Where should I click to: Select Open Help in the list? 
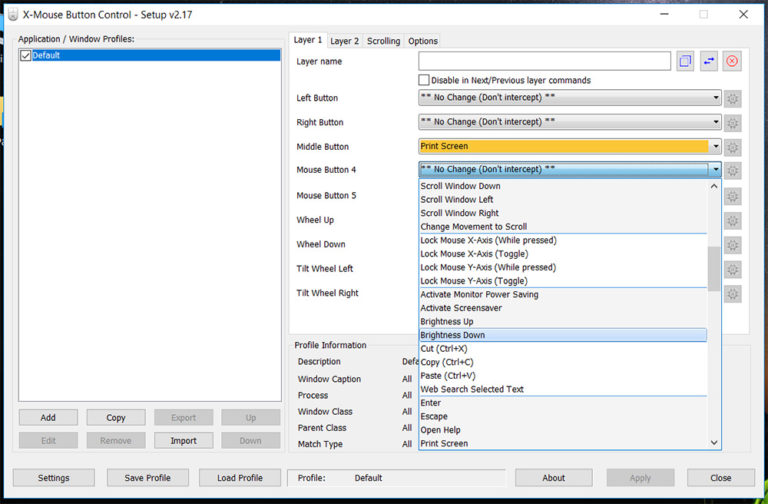click(563, 430)
